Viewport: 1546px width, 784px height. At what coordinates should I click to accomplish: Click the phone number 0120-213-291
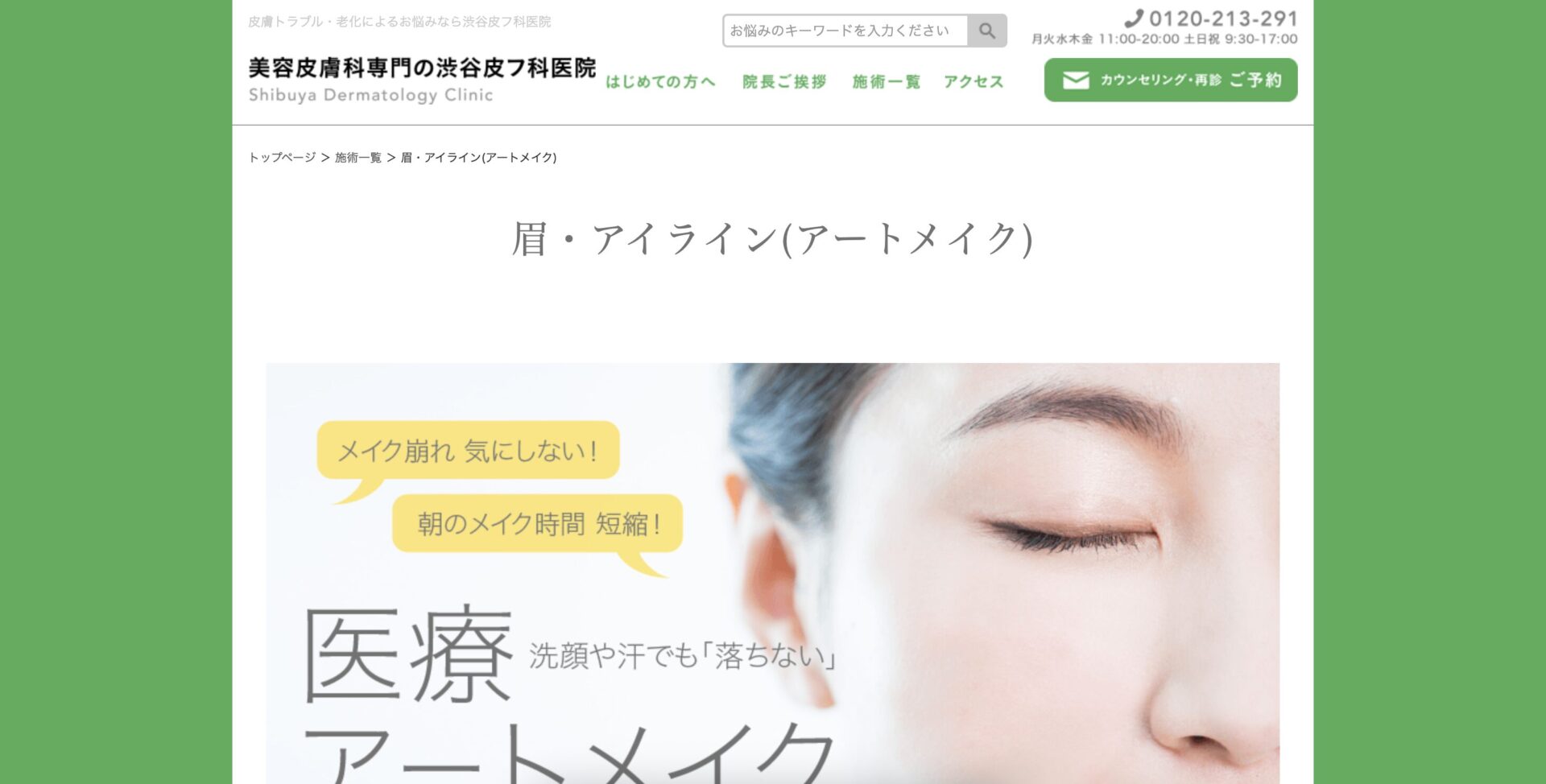(1224, 19)
